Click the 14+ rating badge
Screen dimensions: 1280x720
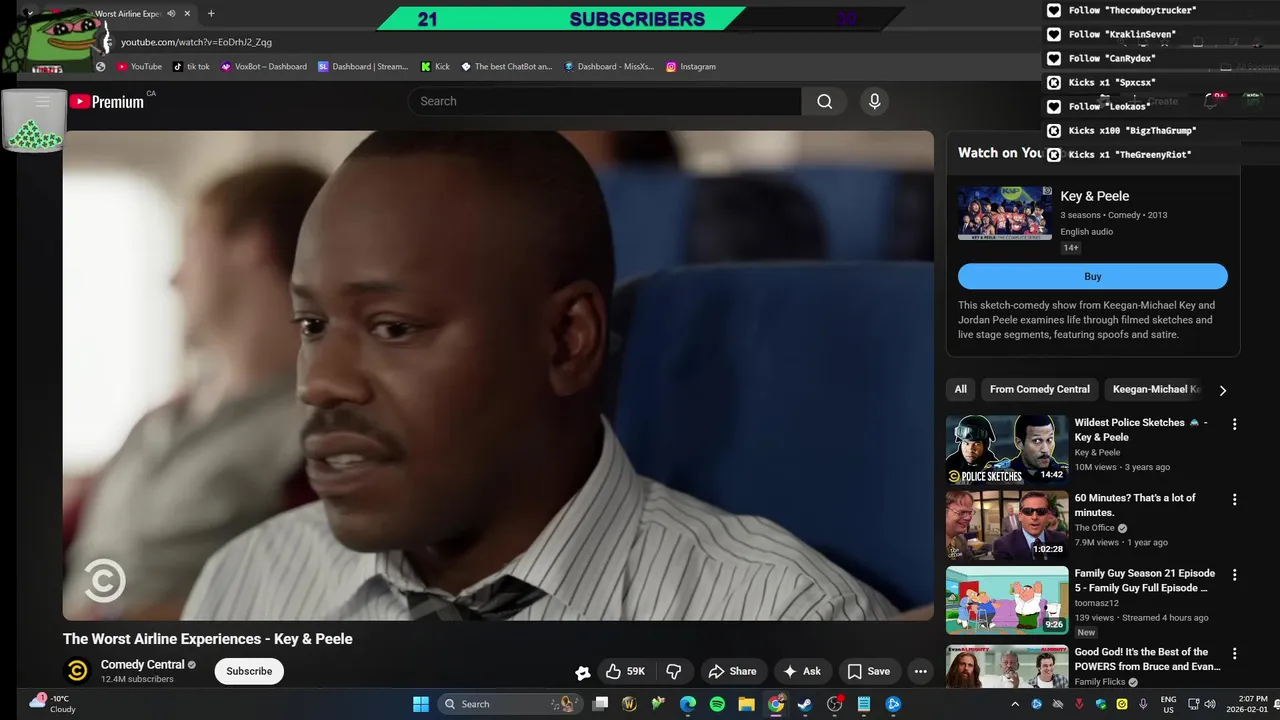(1071, 248)
